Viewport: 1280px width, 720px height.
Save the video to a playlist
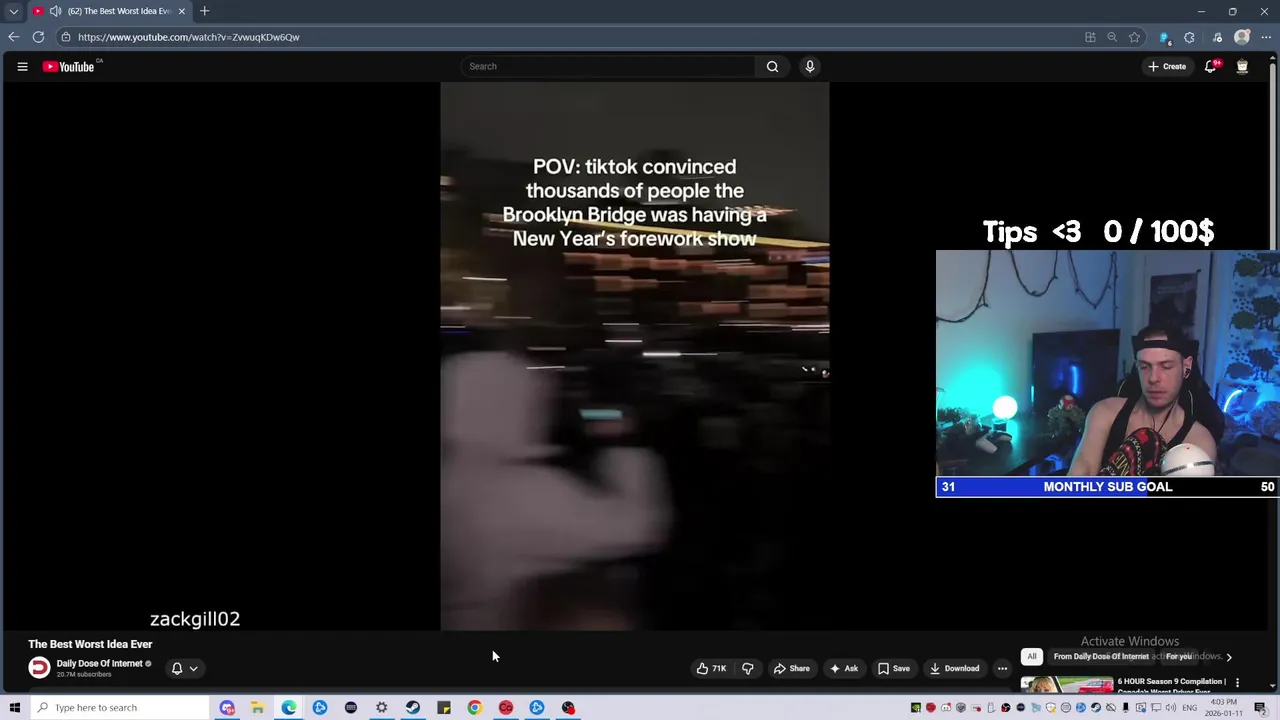[x=894, y=668]
